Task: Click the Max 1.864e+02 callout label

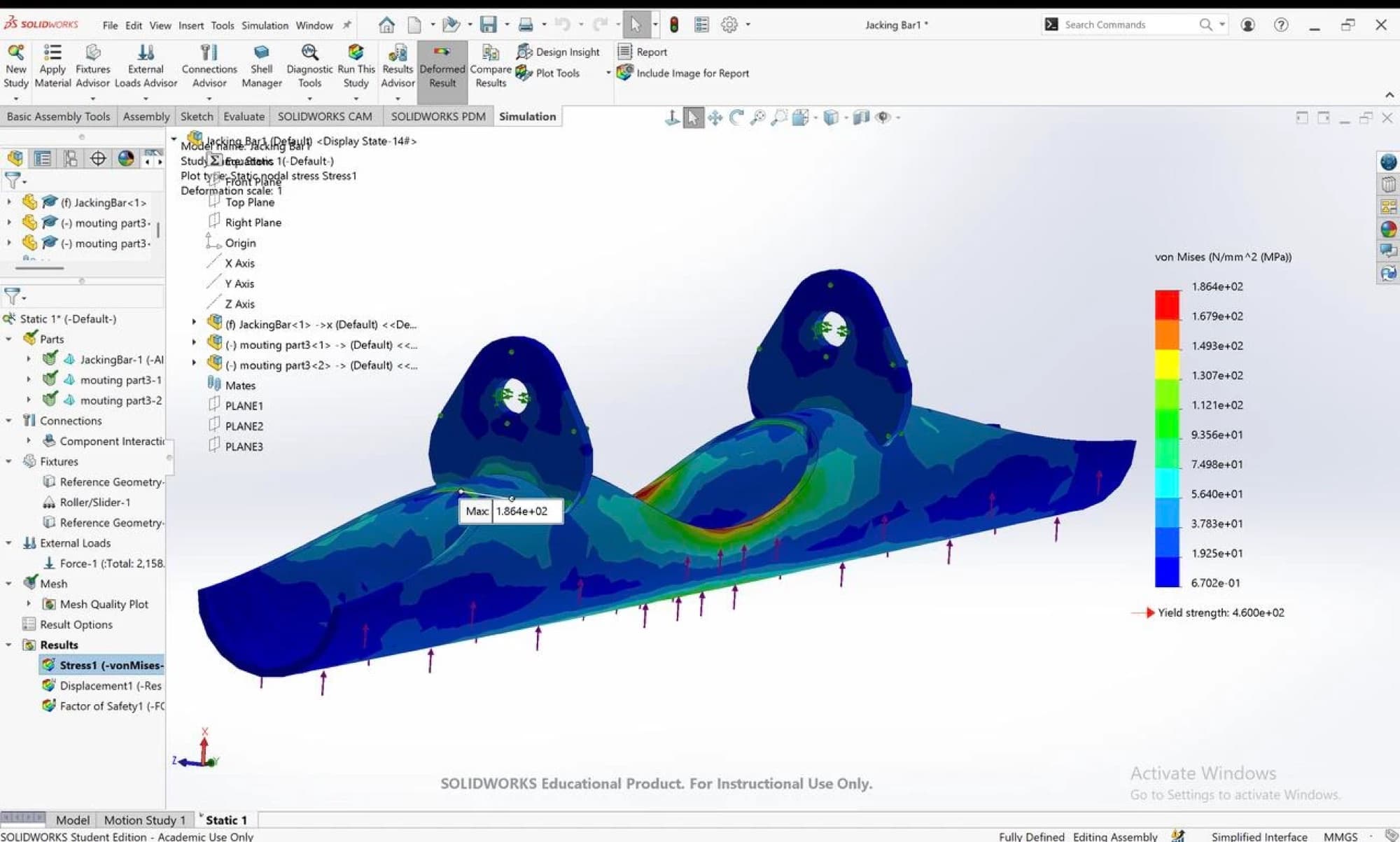Action: click(511, 511)
